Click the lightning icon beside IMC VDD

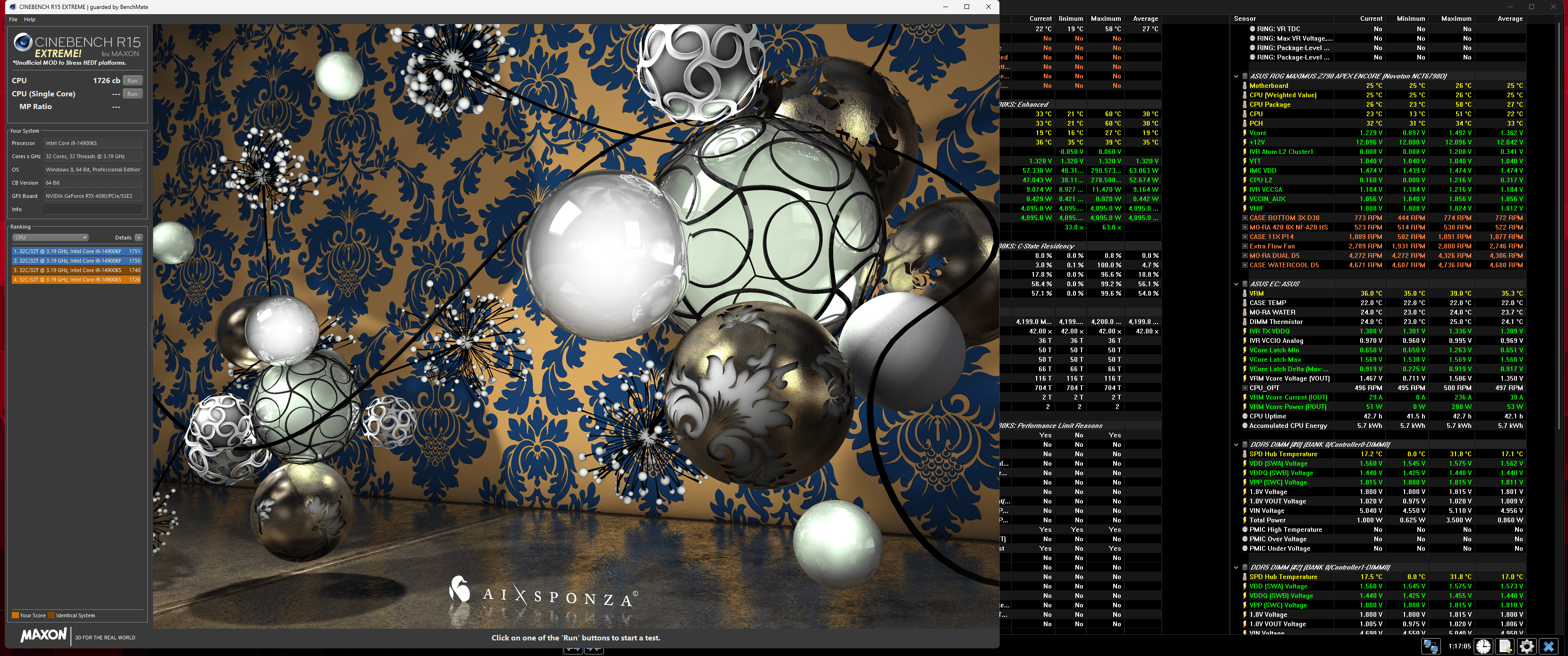point(1244,170)
